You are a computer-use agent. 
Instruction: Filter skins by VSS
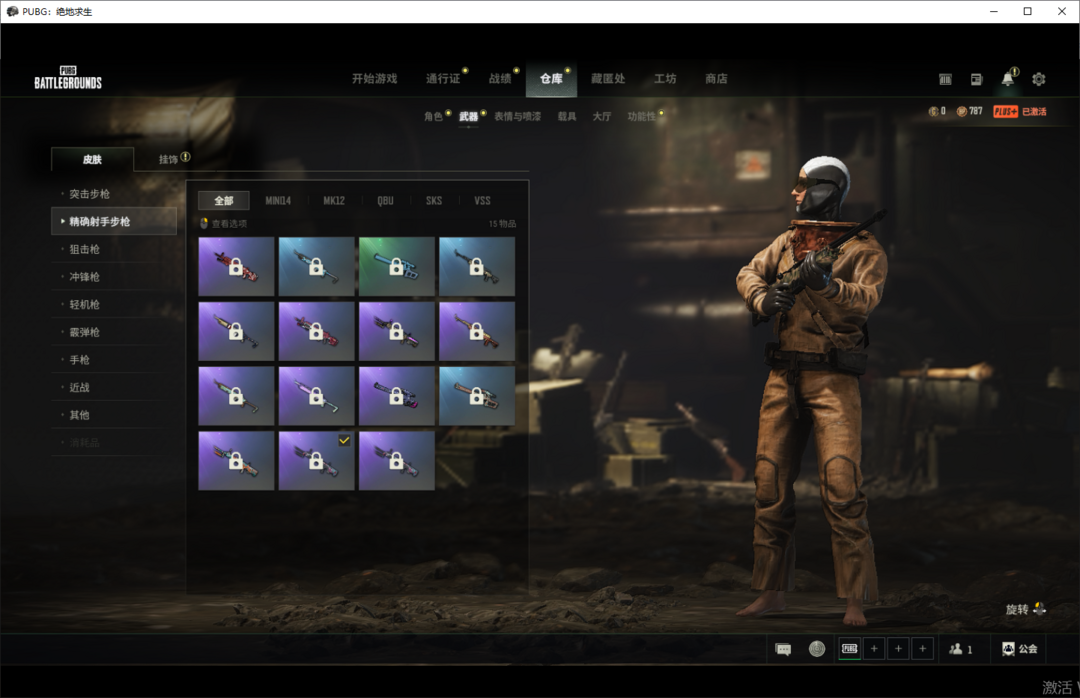click(482, 200)
